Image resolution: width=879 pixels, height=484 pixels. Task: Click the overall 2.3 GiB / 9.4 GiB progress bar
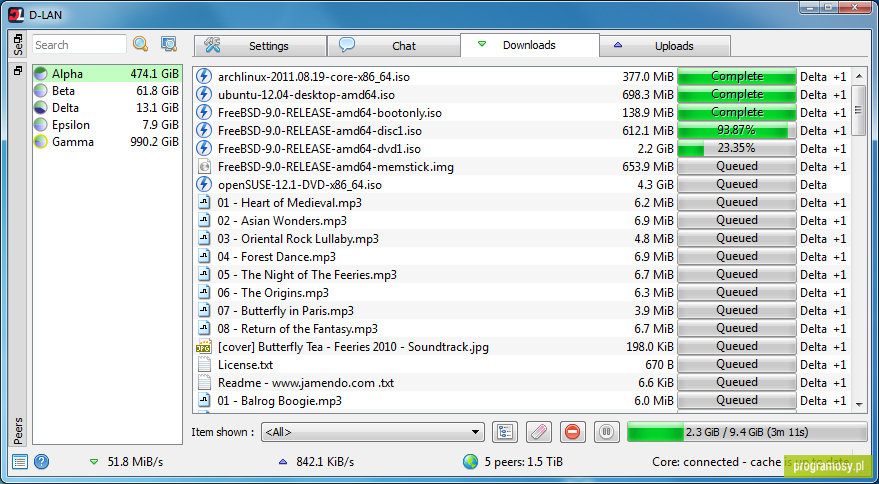pos(747,432)
